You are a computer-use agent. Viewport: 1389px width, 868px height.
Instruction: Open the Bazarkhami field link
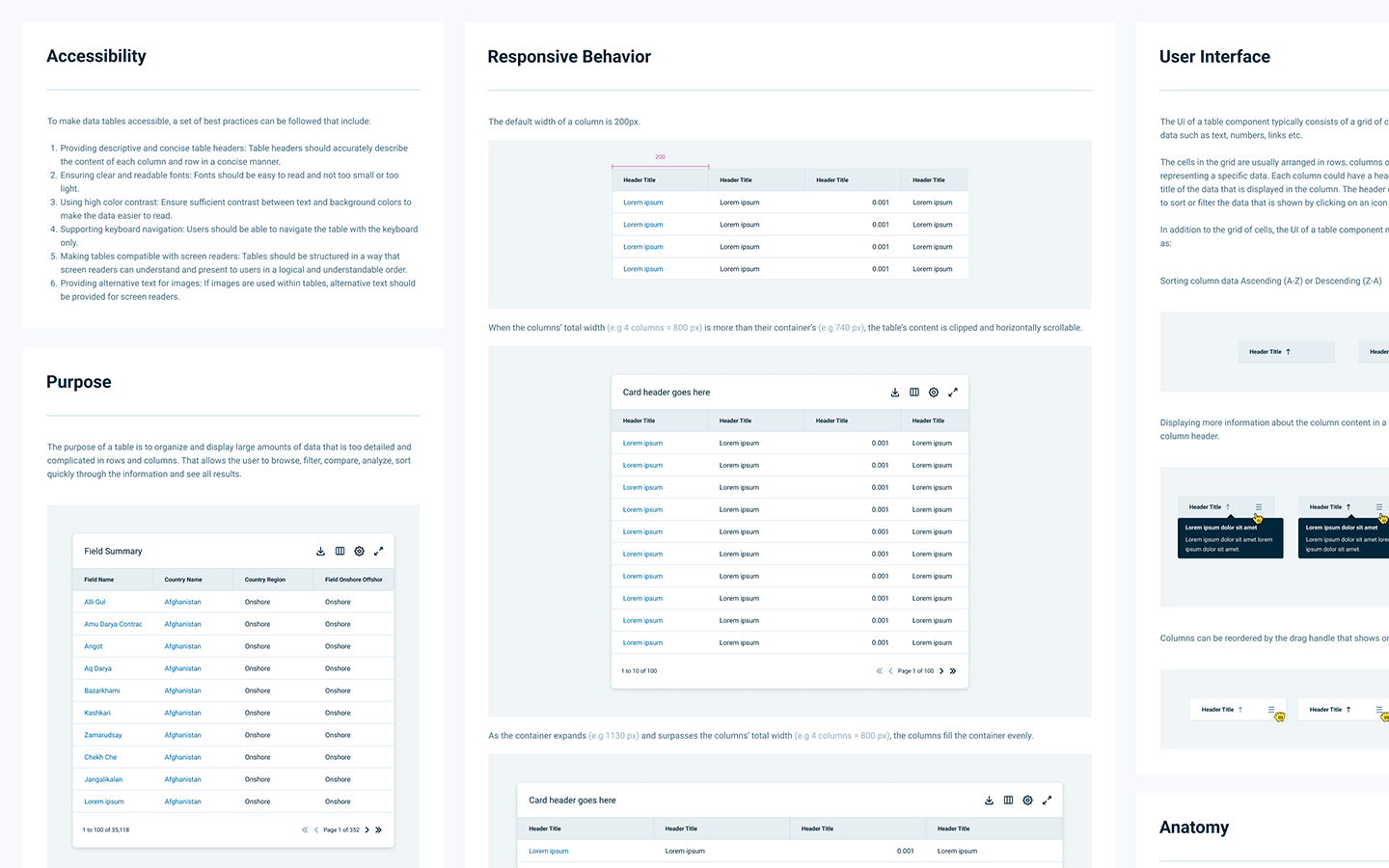[x=102, y=691]
